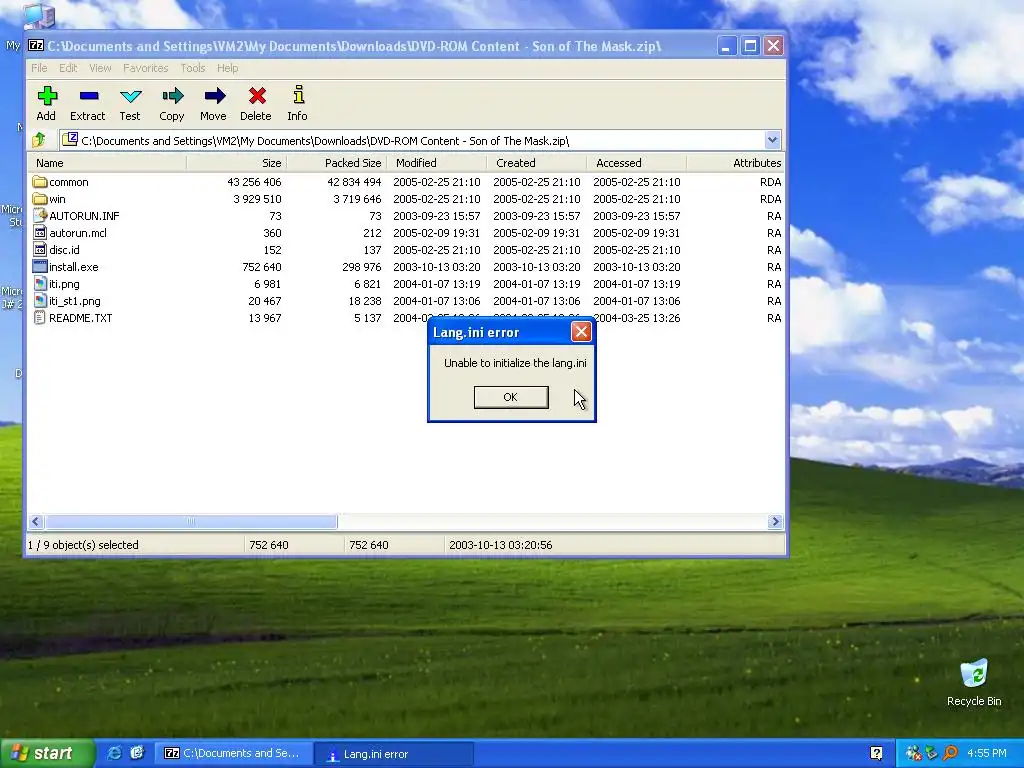Click the magnifier system tray icon
Viewport: 1024px width, 768px height.
pyautogui.click(x=950, y=753)
